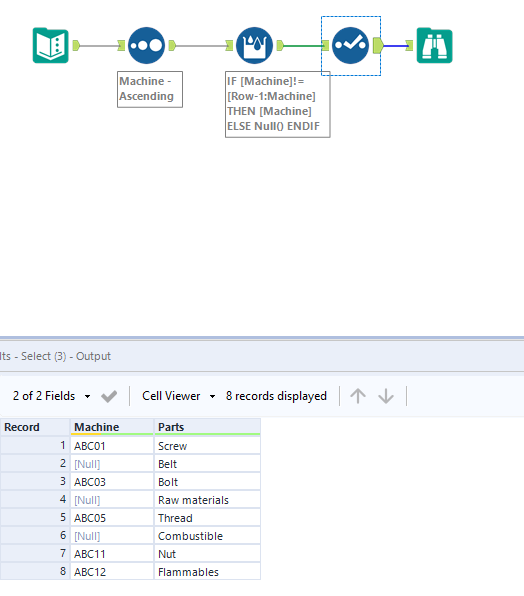Sort by the Machine column header
Image resolution: width=524 pixels, height=596 pixels.
coord(112,427)
